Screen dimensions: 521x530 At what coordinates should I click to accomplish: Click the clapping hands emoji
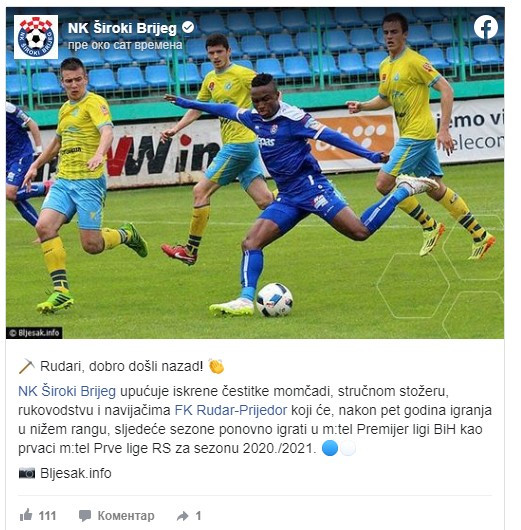pos(216,366)
